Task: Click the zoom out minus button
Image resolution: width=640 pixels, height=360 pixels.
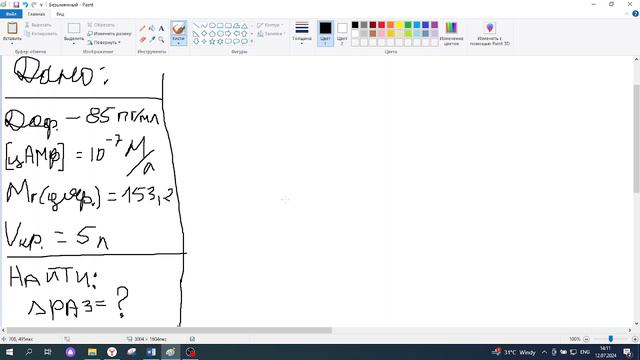Action: 587,339
